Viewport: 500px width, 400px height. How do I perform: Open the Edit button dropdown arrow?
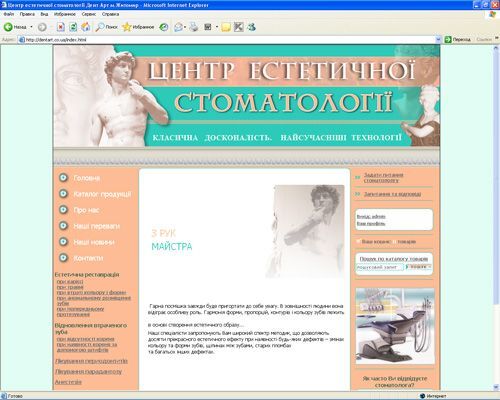click(217, 27)
